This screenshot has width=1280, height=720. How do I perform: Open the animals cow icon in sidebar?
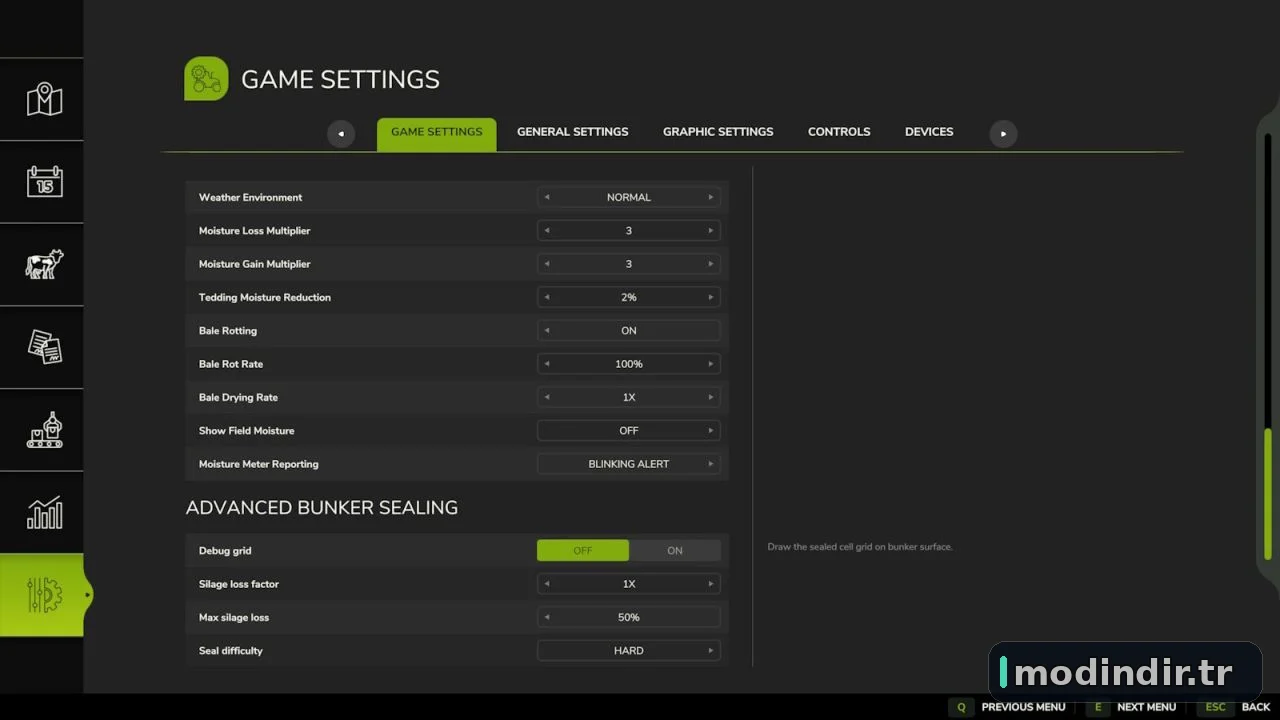pos(44,265)
